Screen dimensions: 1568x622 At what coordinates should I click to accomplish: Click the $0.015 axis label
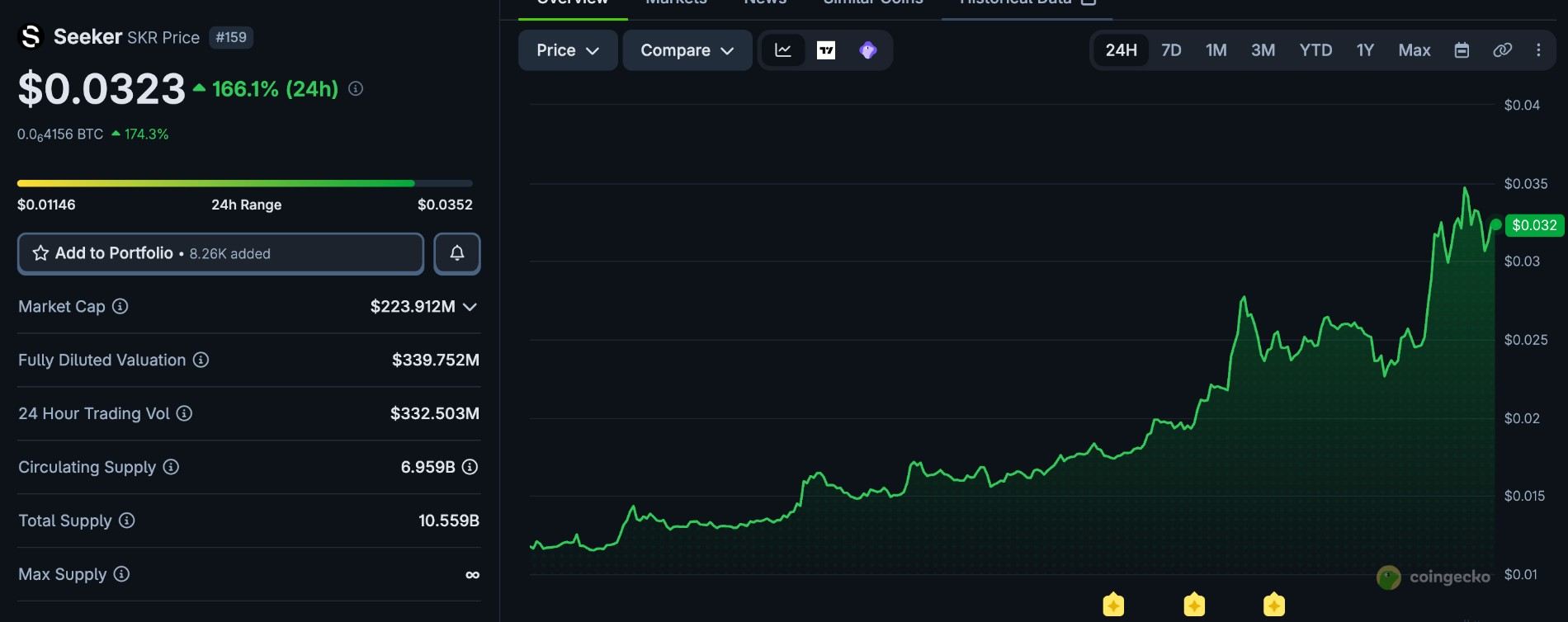click(x=1524, y=496)
